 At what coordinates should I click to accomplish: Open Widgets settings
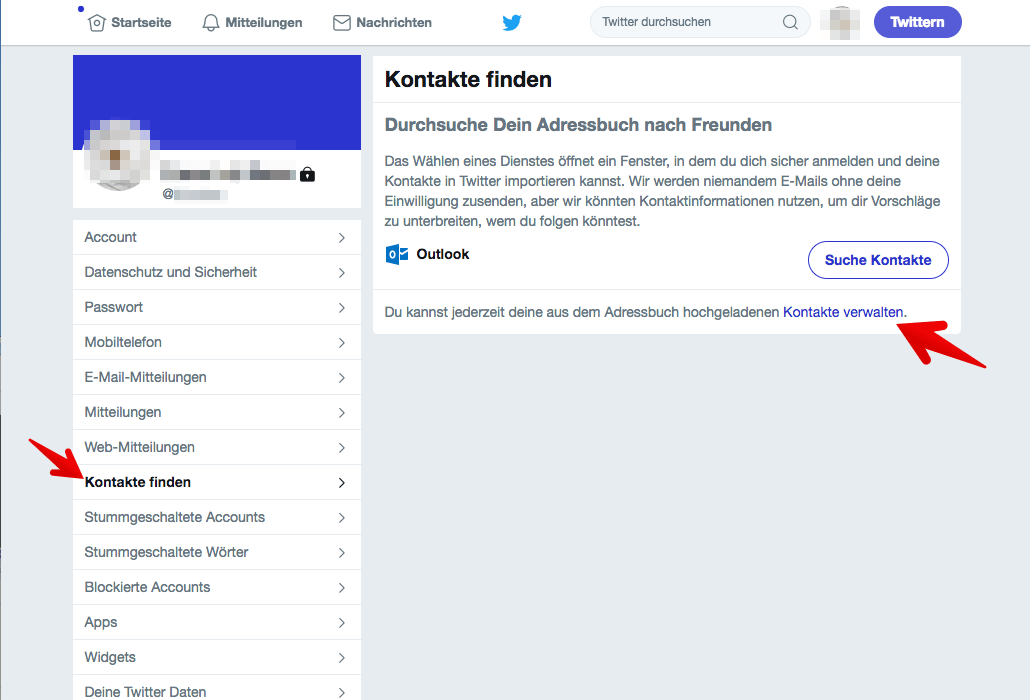[217, 657]
